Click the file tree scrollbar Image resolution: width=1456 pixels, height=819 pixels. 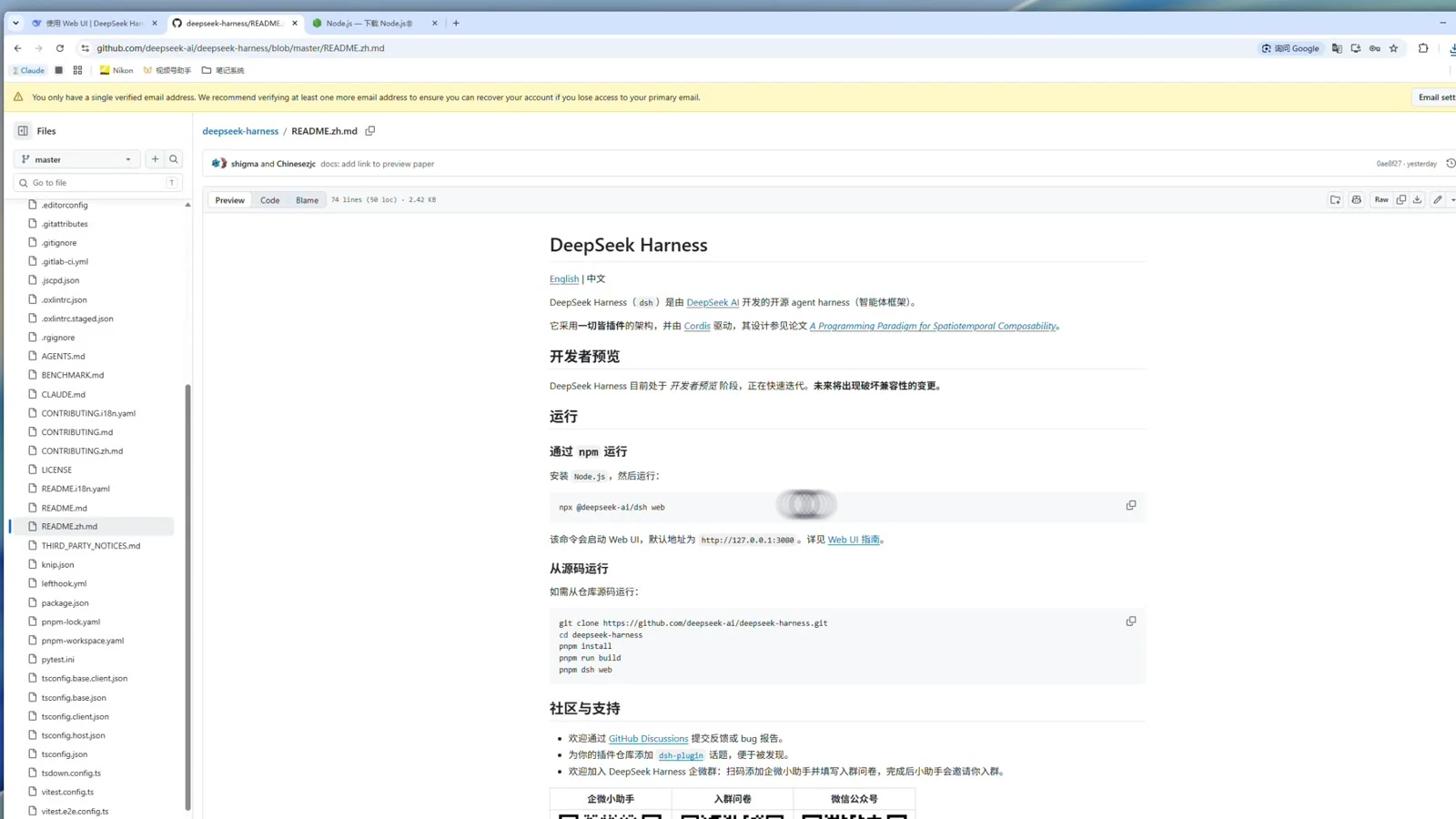pyautogui.click(x=187, y=596)
